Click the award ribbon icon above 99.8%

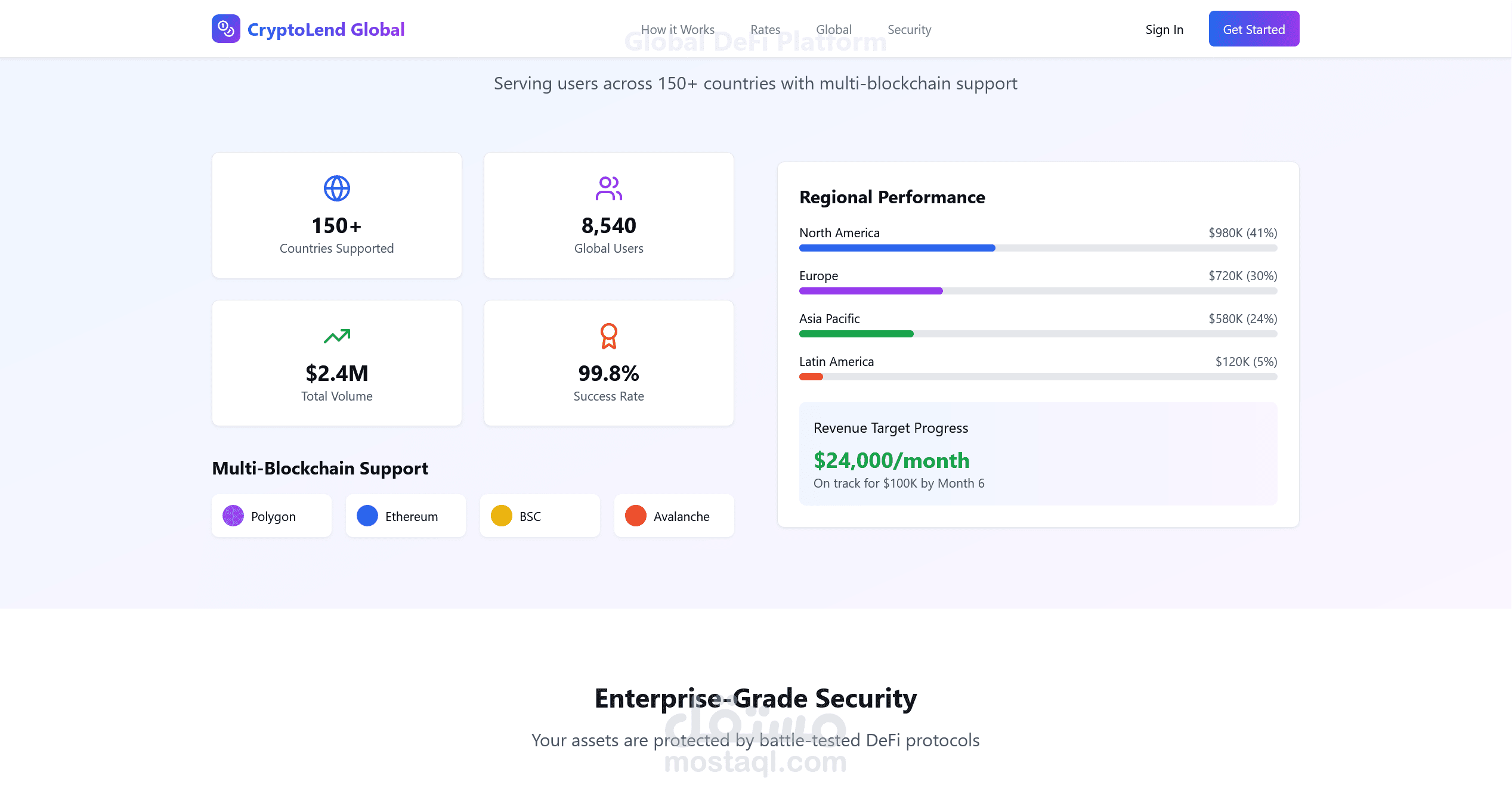[609, 336]
